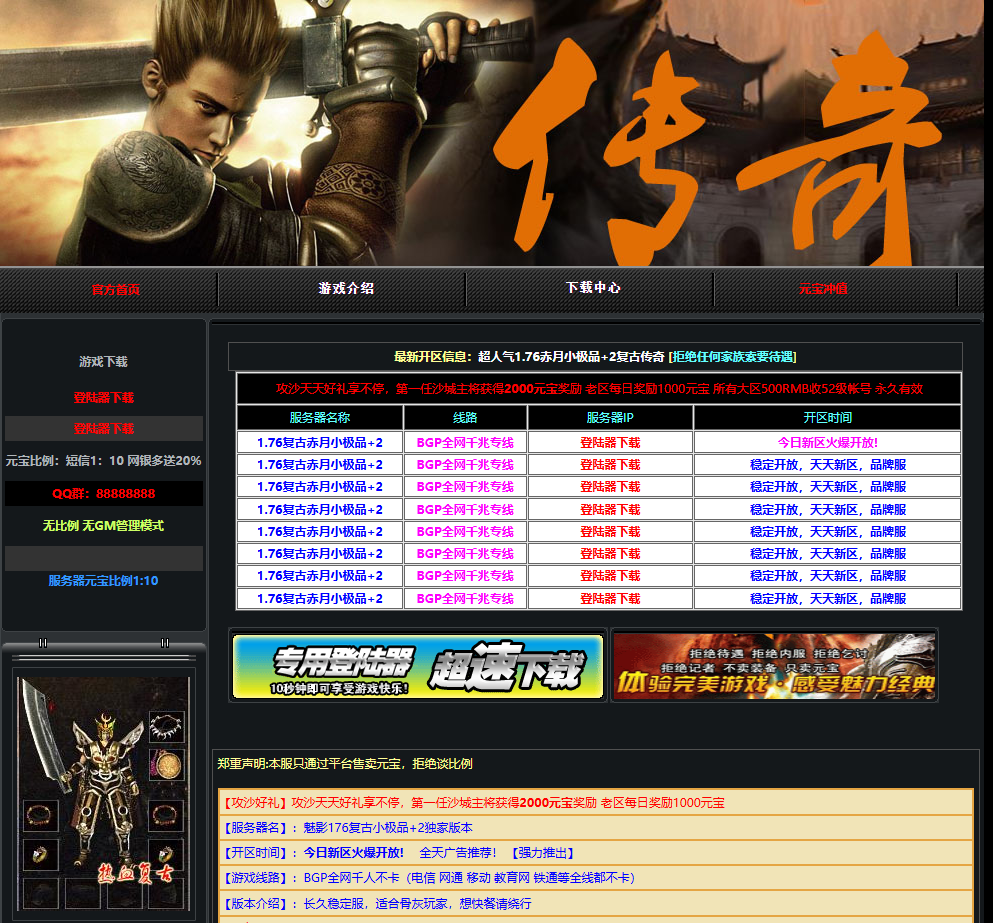Viewport: 993px width, 923px height.
Task: Open the 下载中心 navigation tab
Action: pyautogui.click(x=593, y=288)
